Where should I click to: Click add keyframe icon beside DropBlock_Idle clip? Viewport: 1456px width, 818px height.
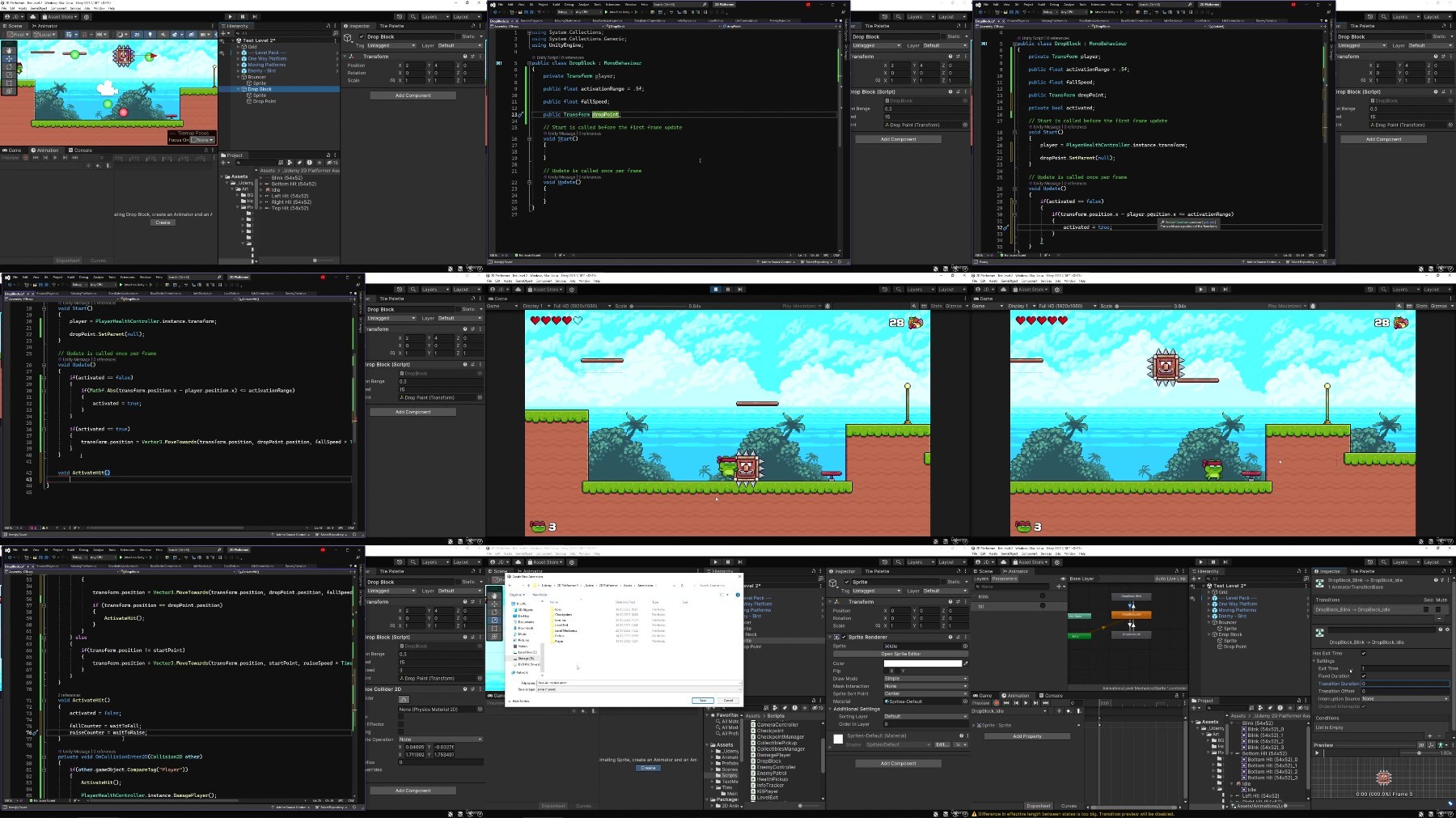1069,711
